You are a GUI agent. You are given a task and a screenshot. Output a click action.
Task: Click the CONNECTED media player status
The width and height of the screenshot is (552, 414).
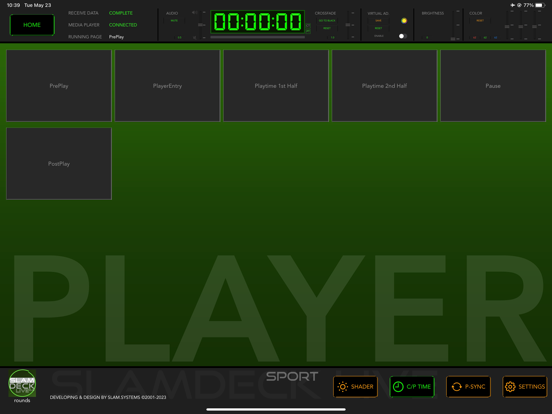click(123, 25)
